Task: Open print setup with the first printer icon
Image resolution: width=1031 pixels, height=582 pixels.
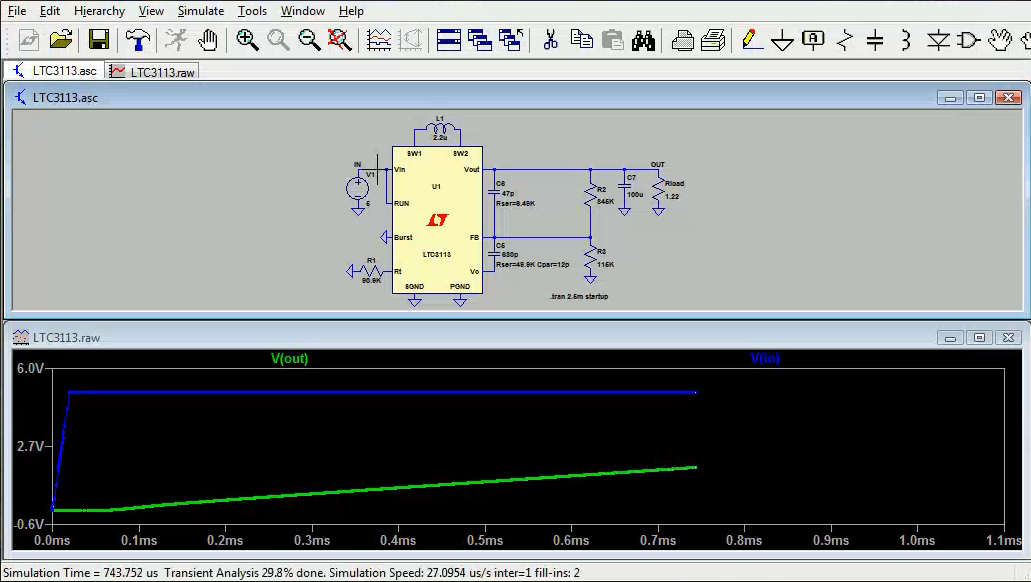Action: pos(683,40)
